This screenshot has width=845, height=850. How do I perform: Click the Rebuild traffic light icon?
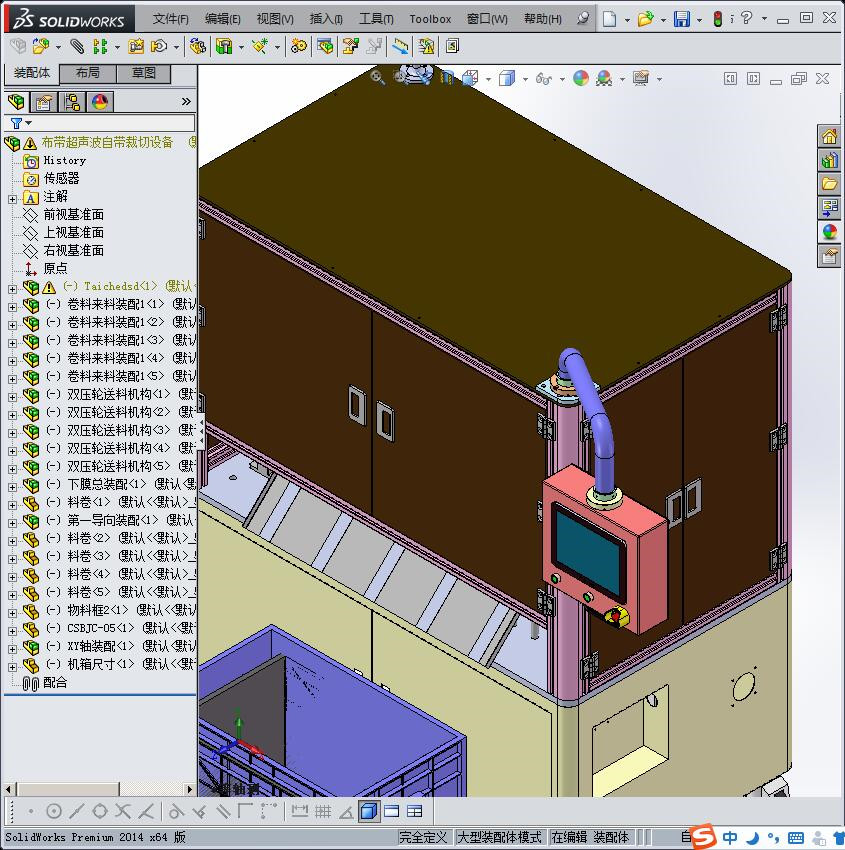point(718,19)
